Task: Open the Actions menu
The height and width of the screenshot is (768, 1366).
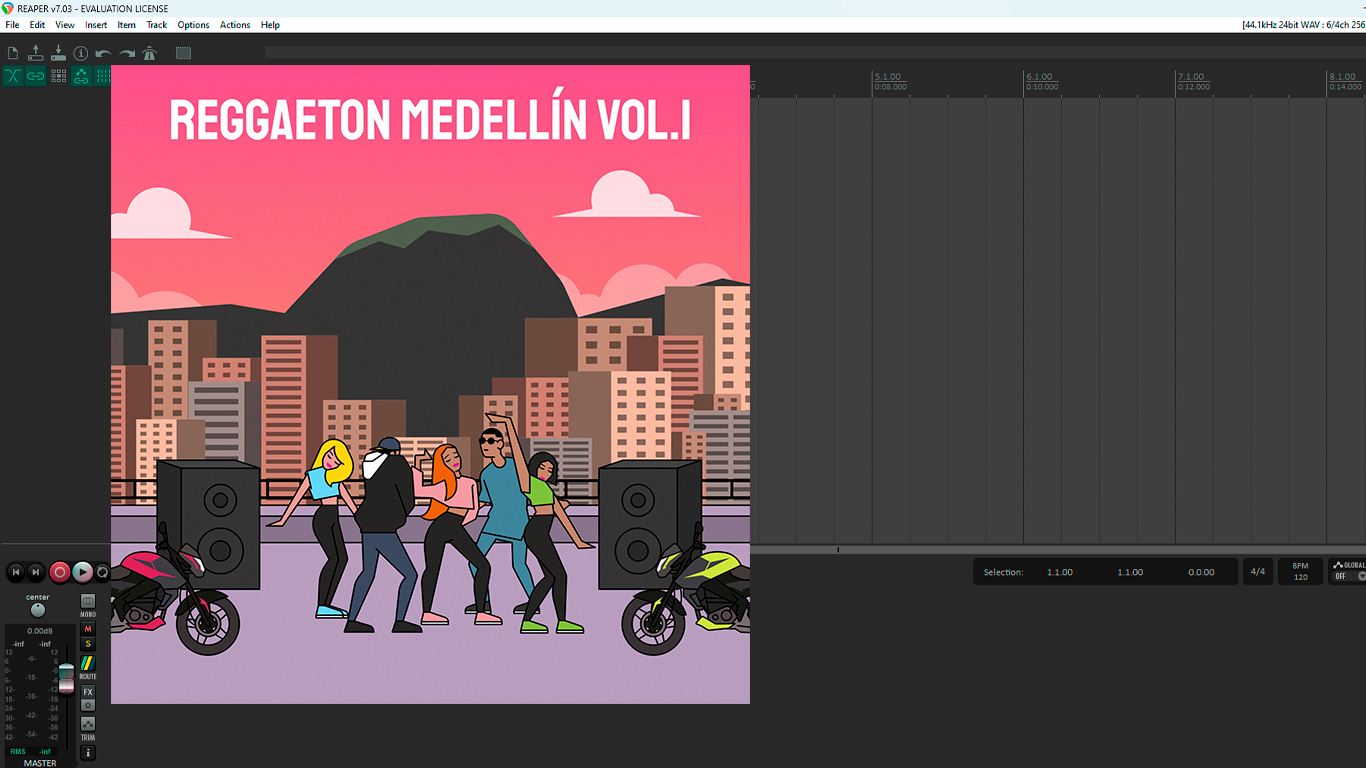Action: point(235,25)
